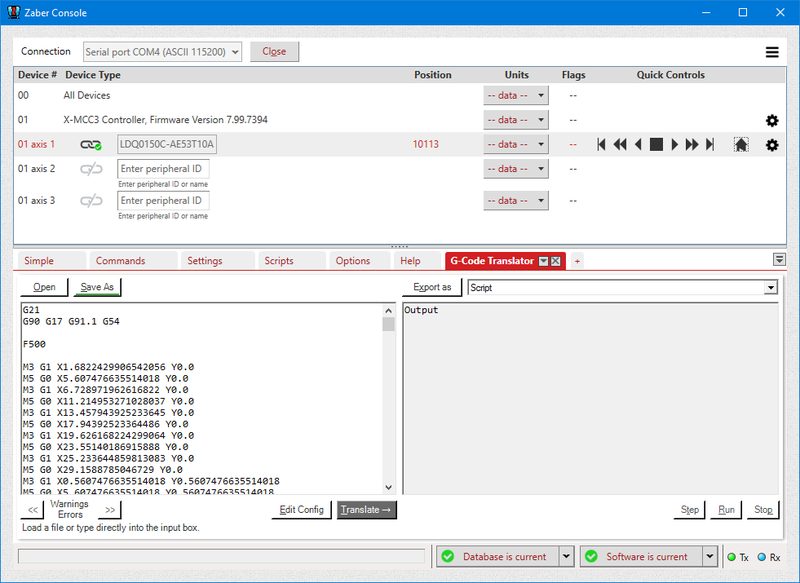
Task: Click the Edit Config button
Action: [x=302, y=510]
